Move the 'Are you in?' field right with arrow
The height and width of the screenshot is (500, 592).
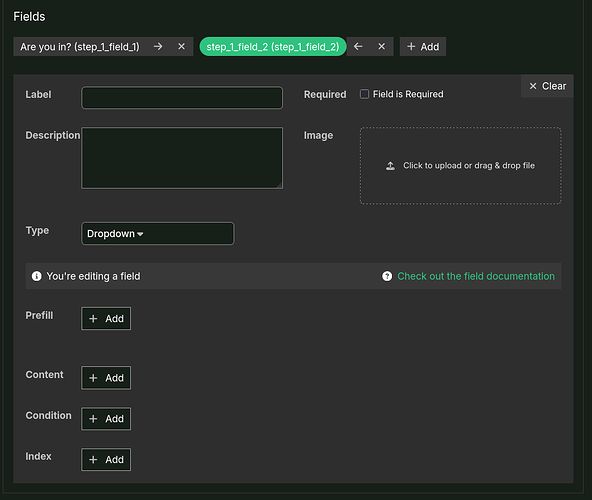click(x=158, y=46)
